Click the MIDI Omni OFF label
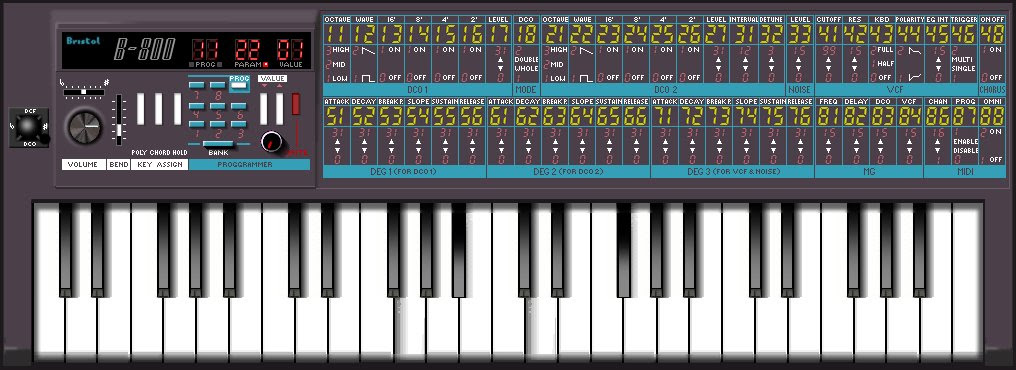This screenshot has height=370, width=1016. click(x=996, y=159)
